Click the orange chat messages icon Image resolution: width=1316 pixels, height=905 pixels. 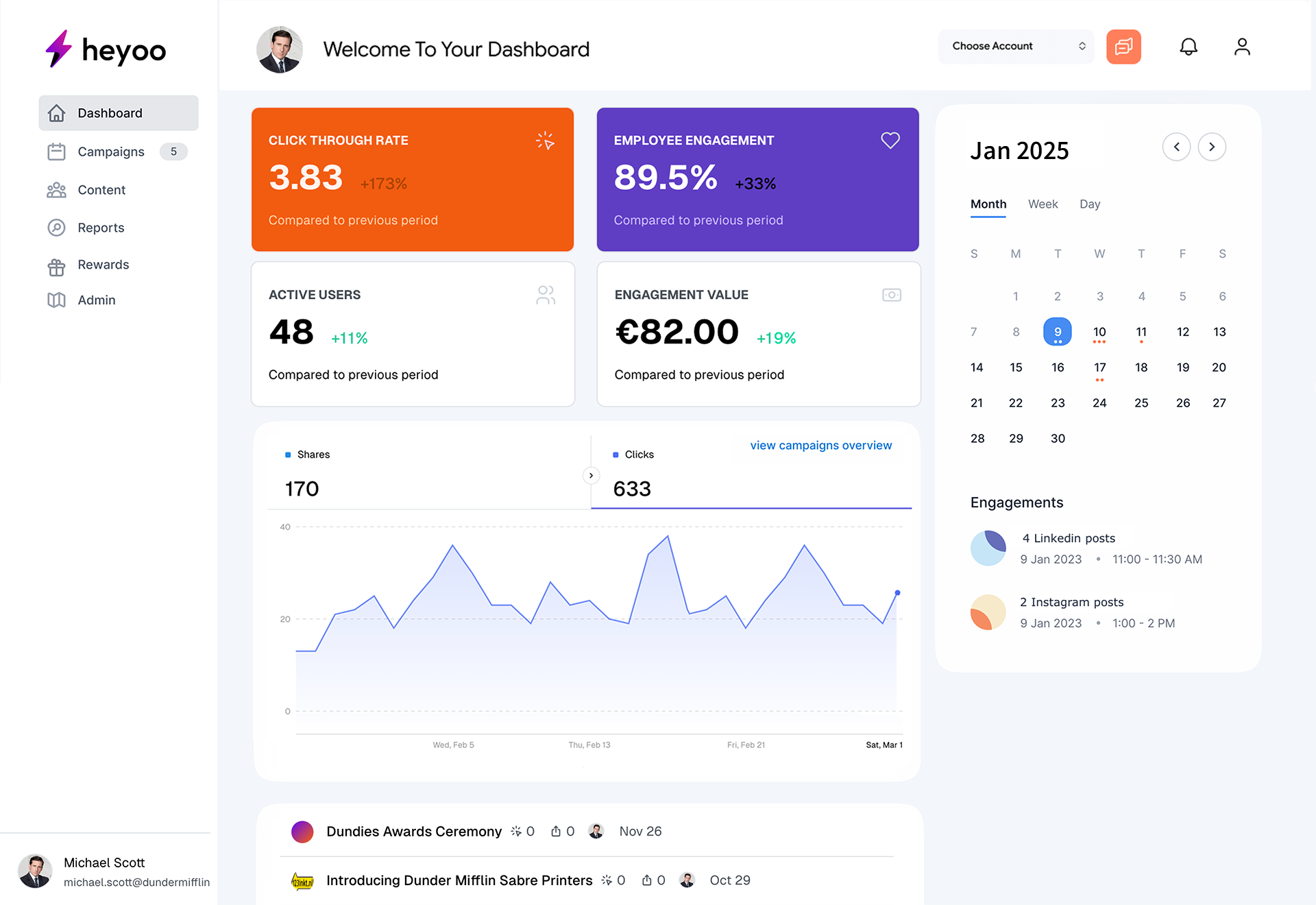tap(1123, 47)
